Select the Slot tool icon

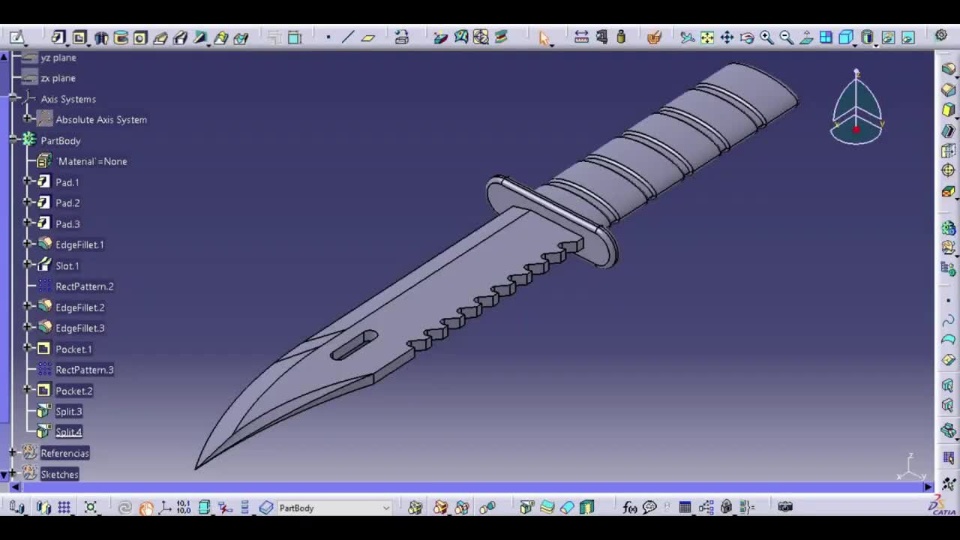[x=181, y=37]
